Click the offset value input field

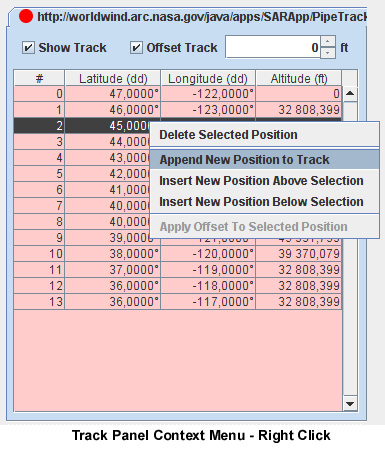coord(273,47)
